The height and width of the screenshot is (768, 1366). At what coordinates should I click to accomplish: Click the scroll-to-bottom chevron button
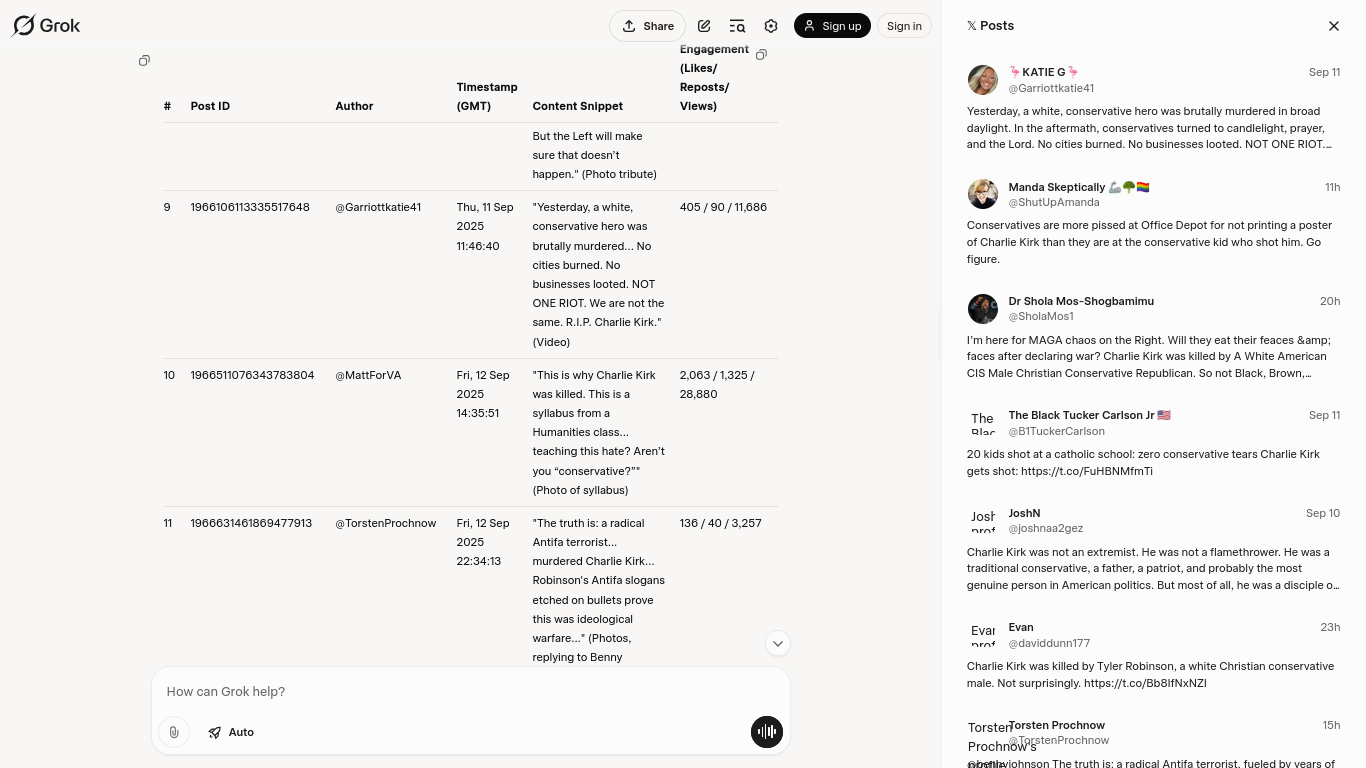778,644
